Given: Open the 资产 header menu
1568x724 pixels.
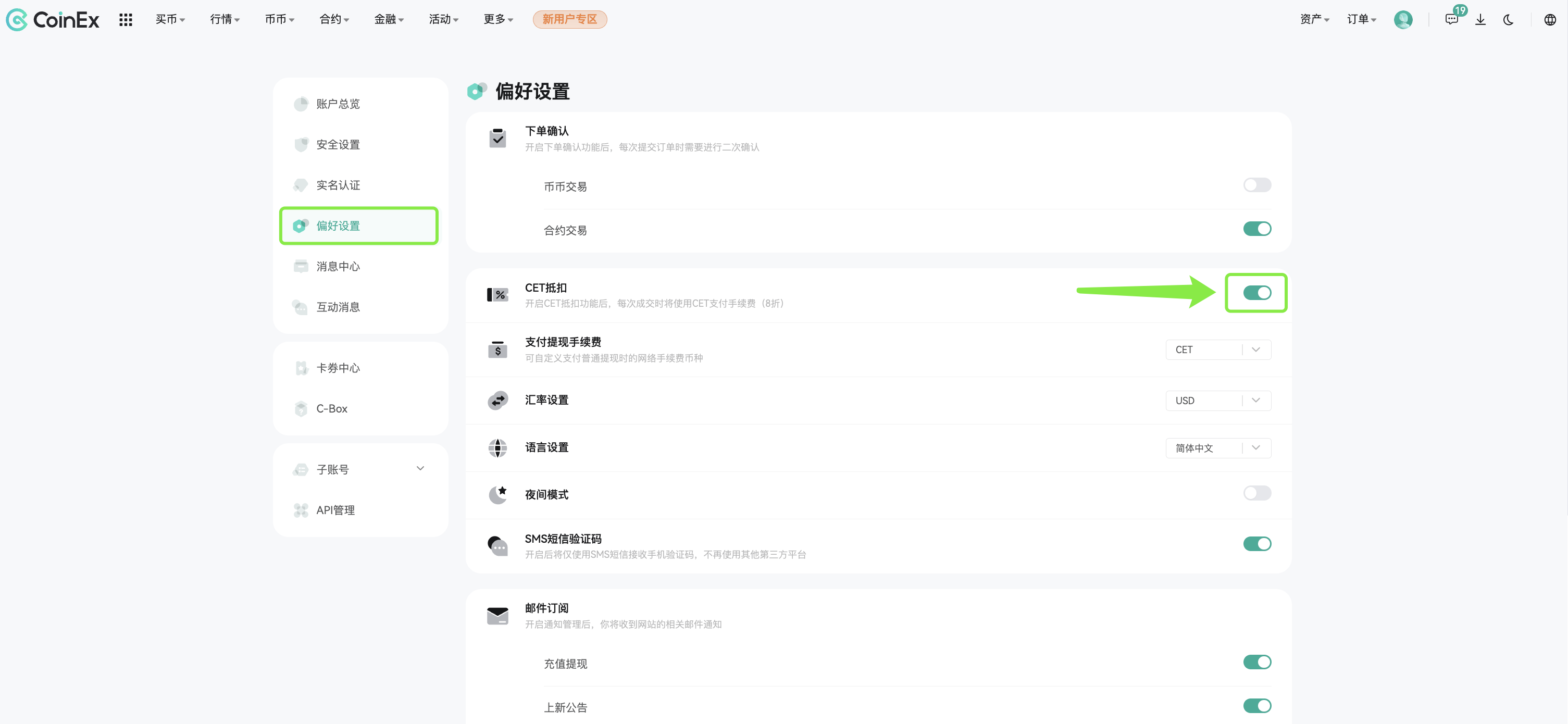Looking at the screenshot, I should coord(1315,19).
